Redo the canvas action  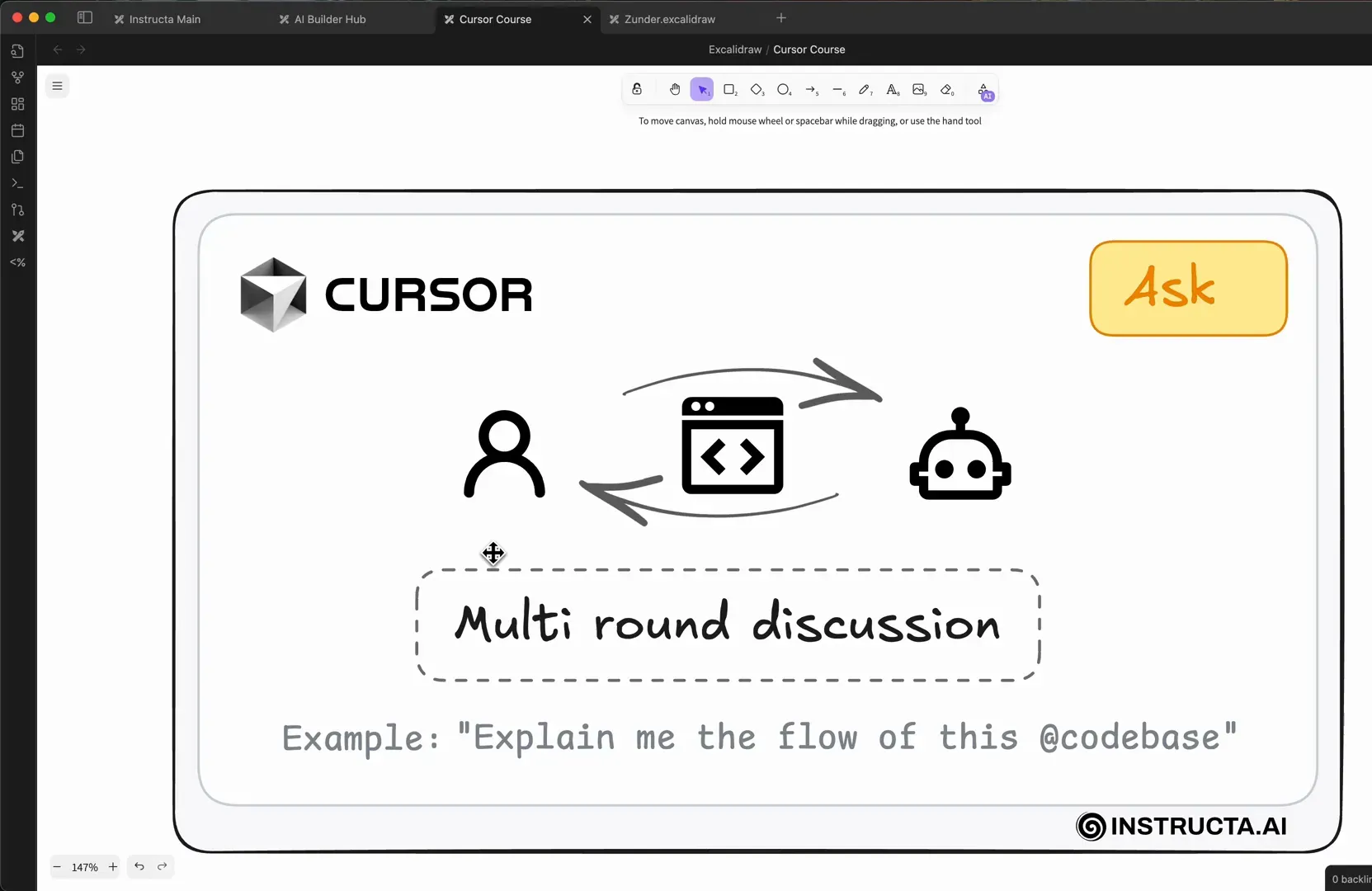click(163, 866)
